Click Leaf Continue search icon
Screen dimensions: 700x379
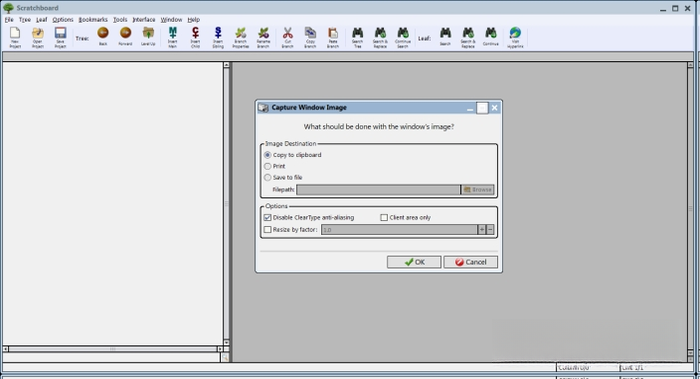pyautogui.click(x=491, y=36)
